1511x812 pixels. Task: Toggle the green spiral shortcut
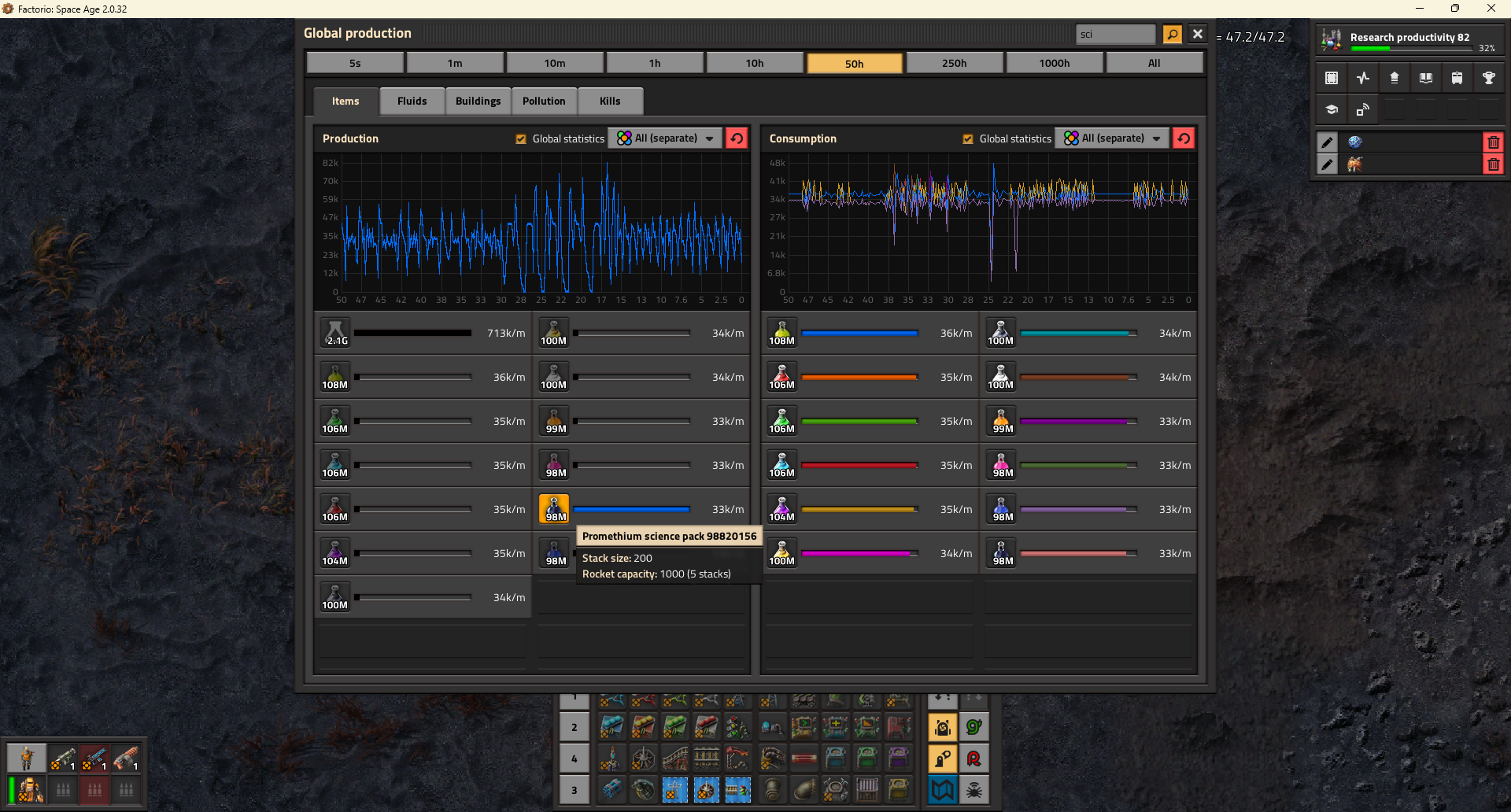tap(974, 727)
